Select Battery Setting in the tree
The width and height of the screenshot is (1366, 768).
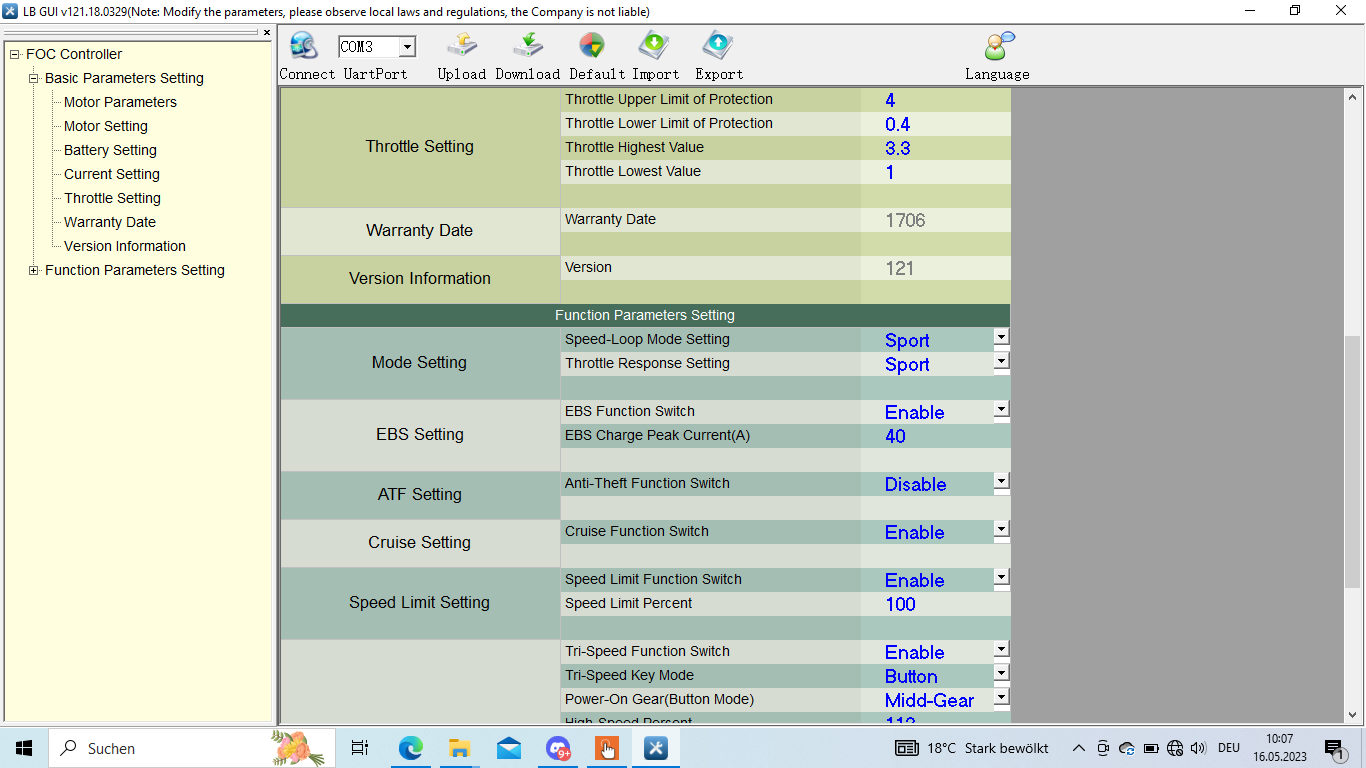[110, 150]
